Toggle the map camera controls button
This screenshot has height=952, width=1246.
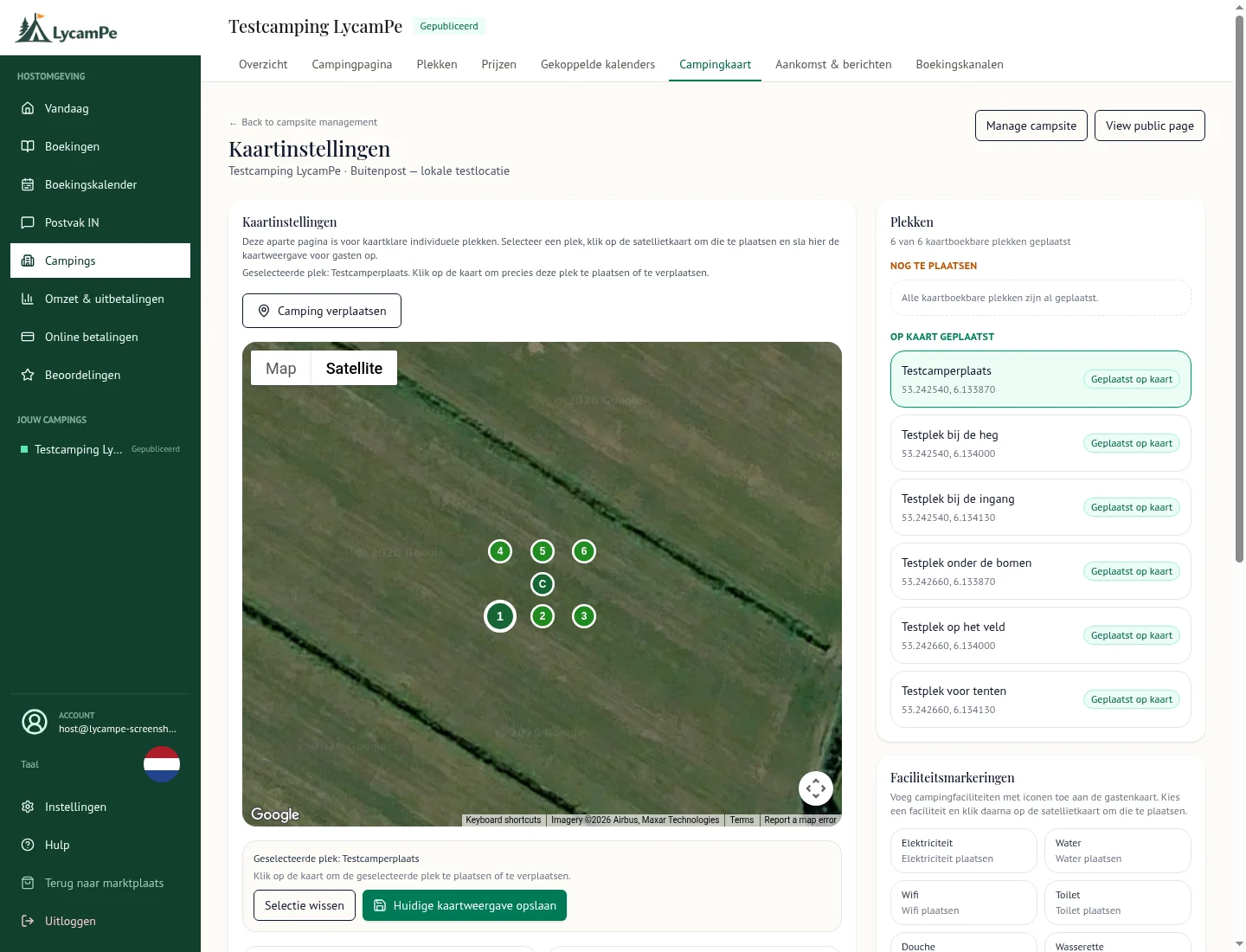[x=816, y=788]
